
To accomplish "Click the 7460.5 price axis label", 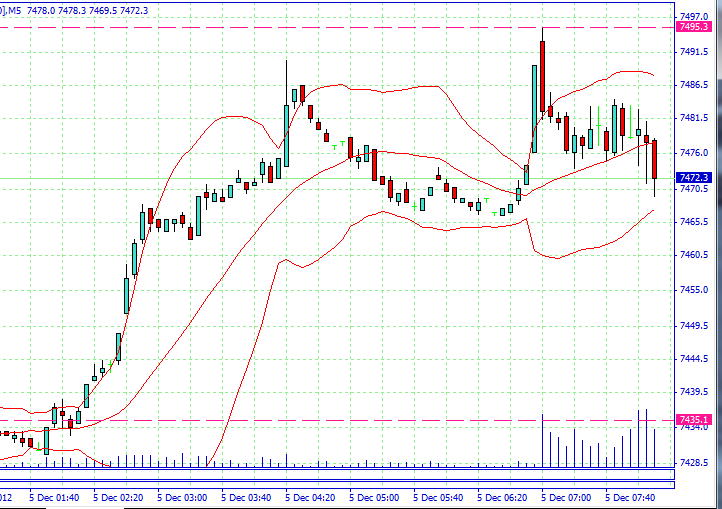I will pyautogui.click(x=694, y=255).
